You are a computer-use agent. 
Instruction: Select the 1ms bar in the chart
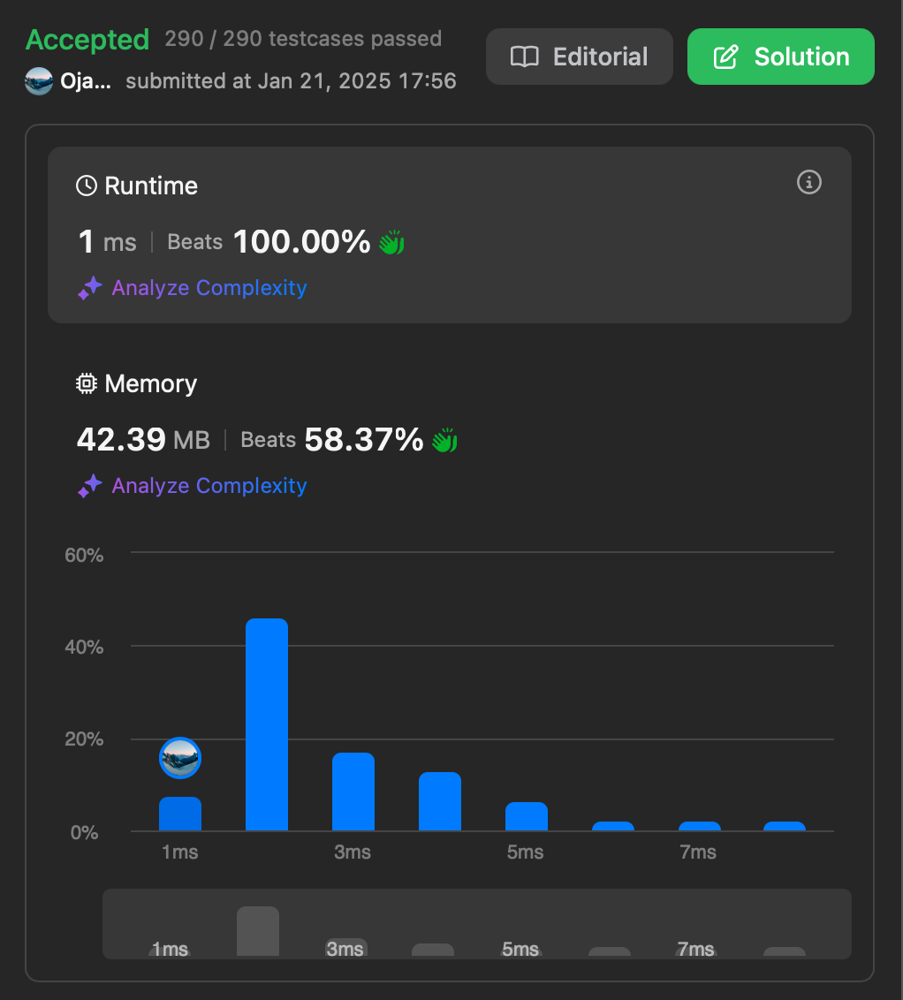(180, 814)
